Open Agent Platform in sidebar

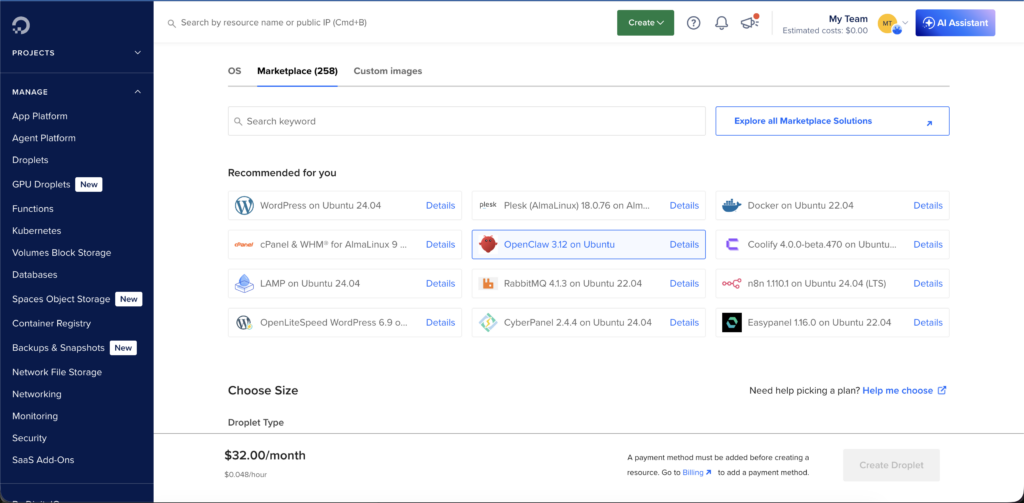(44, 138)
